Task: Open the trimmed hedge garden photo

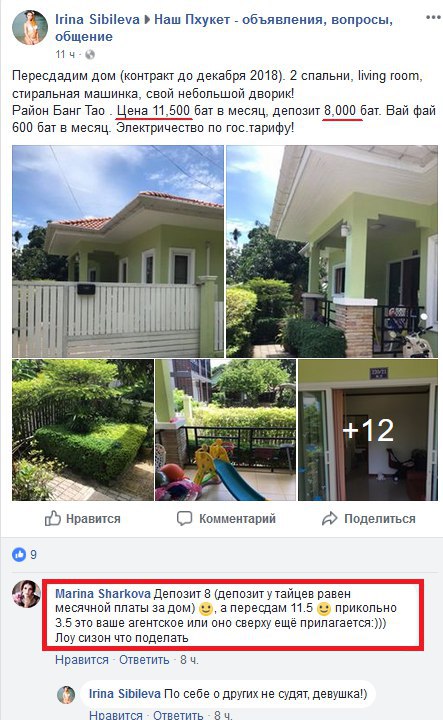Action: click(x=83, y=430)
